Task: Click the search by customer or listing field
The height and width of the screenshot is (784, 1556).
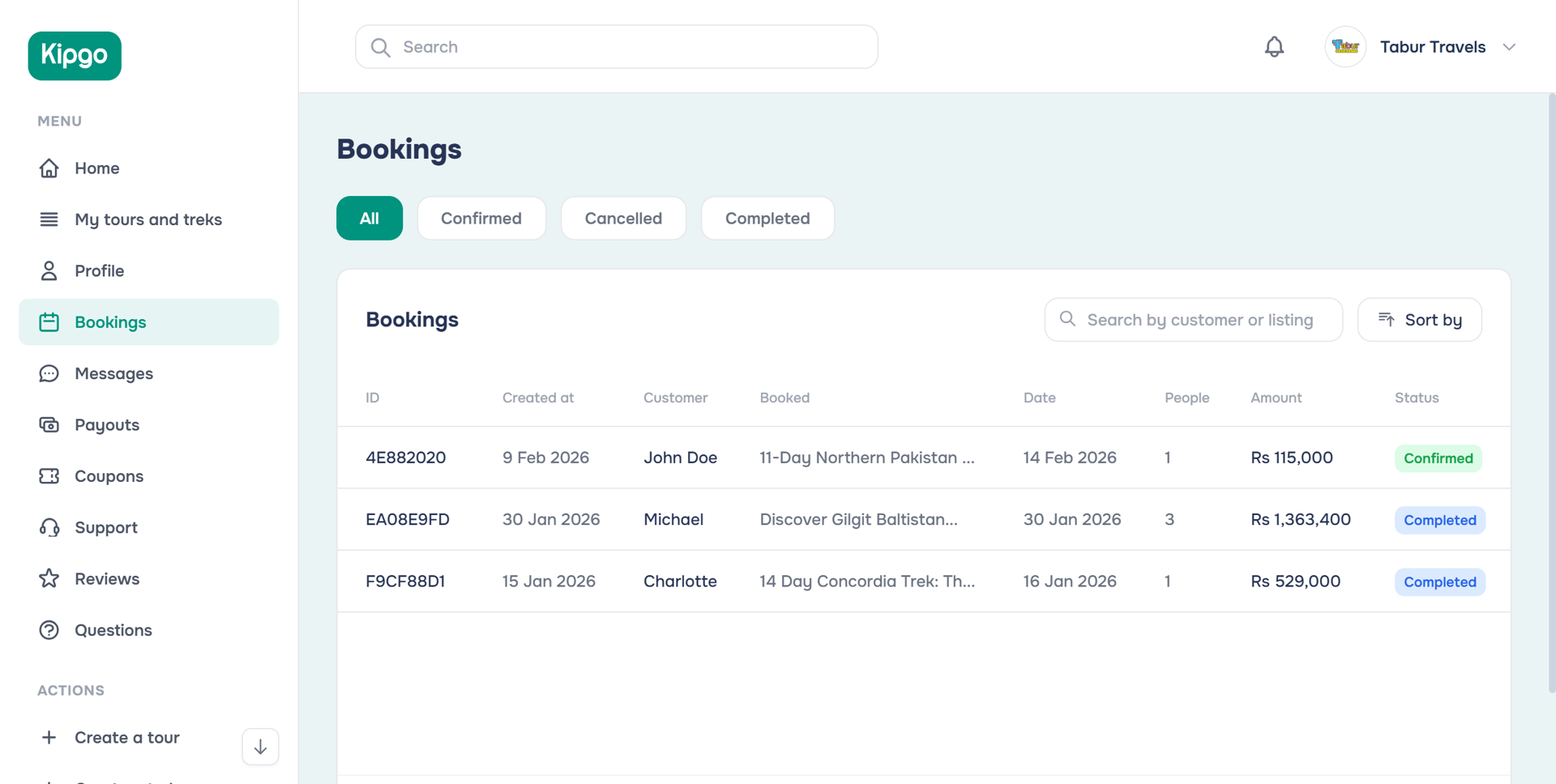Action: point(1193,319)
